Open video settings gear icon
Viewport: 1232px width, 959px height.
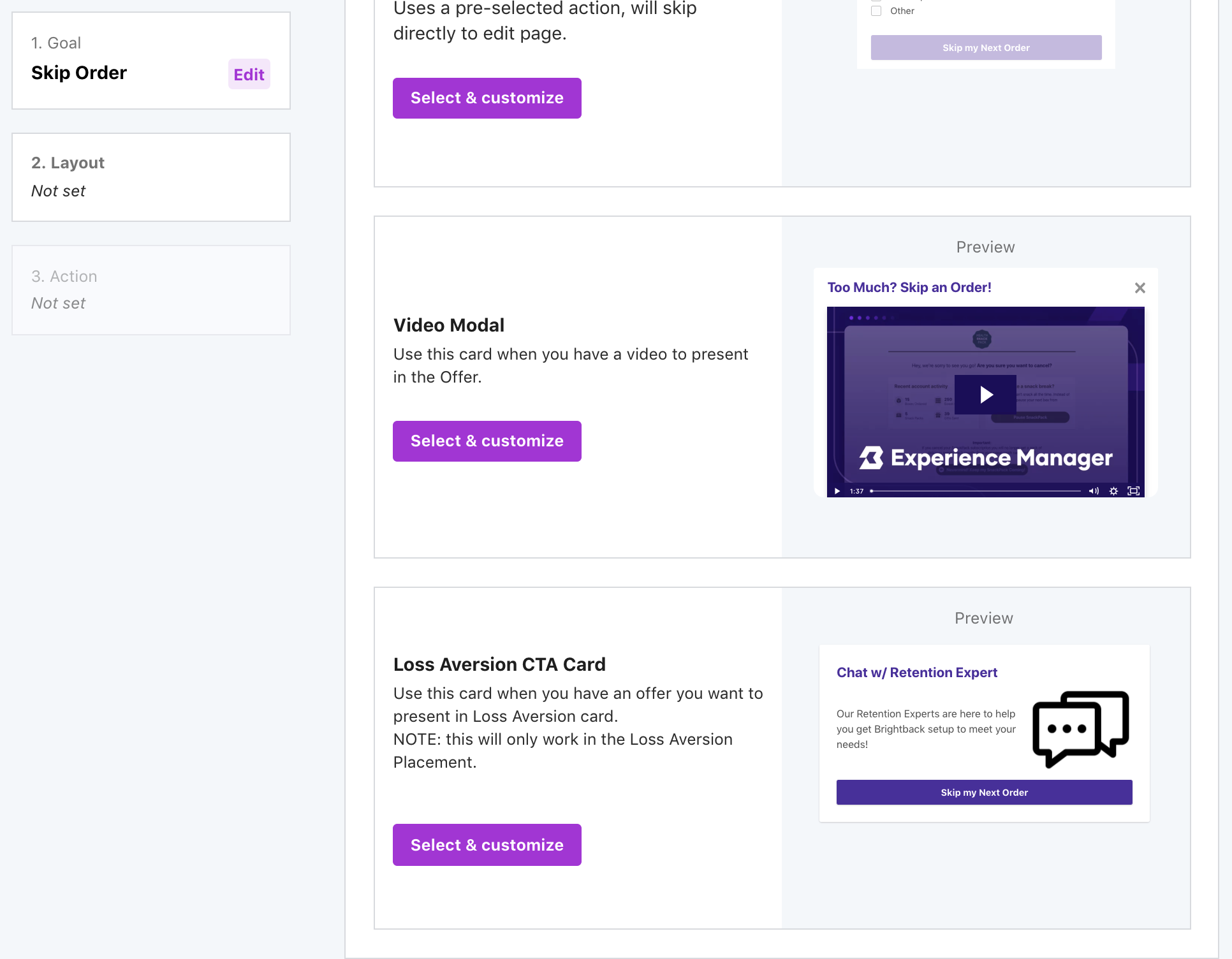(1113, 491)
